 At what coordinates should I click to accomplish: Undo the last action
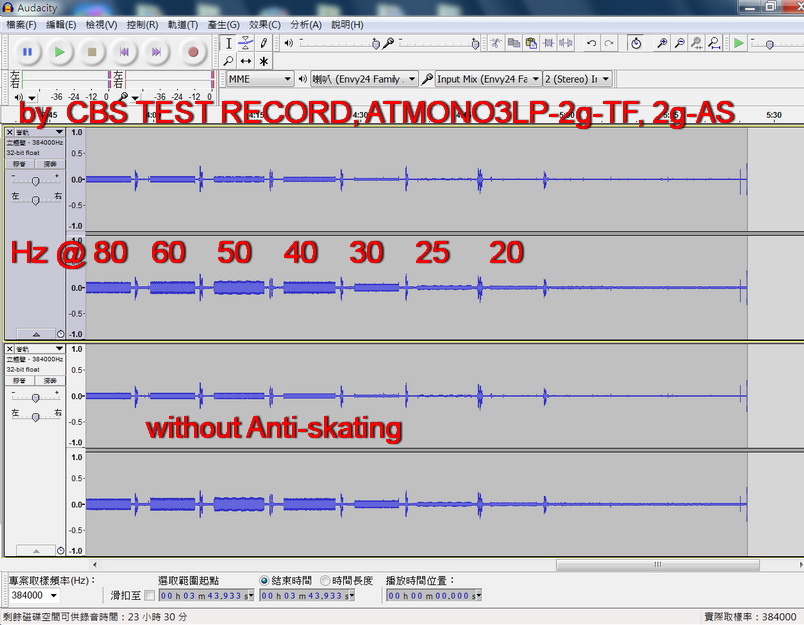coord(591,44)
